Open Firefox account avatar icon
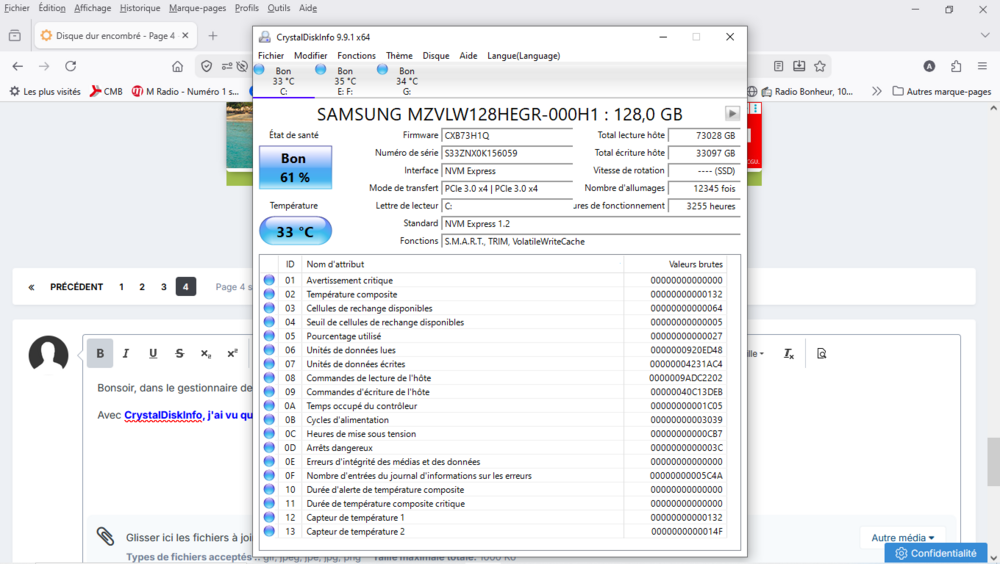This screenshot has width=1000, height=564. (x=929, y=66)
